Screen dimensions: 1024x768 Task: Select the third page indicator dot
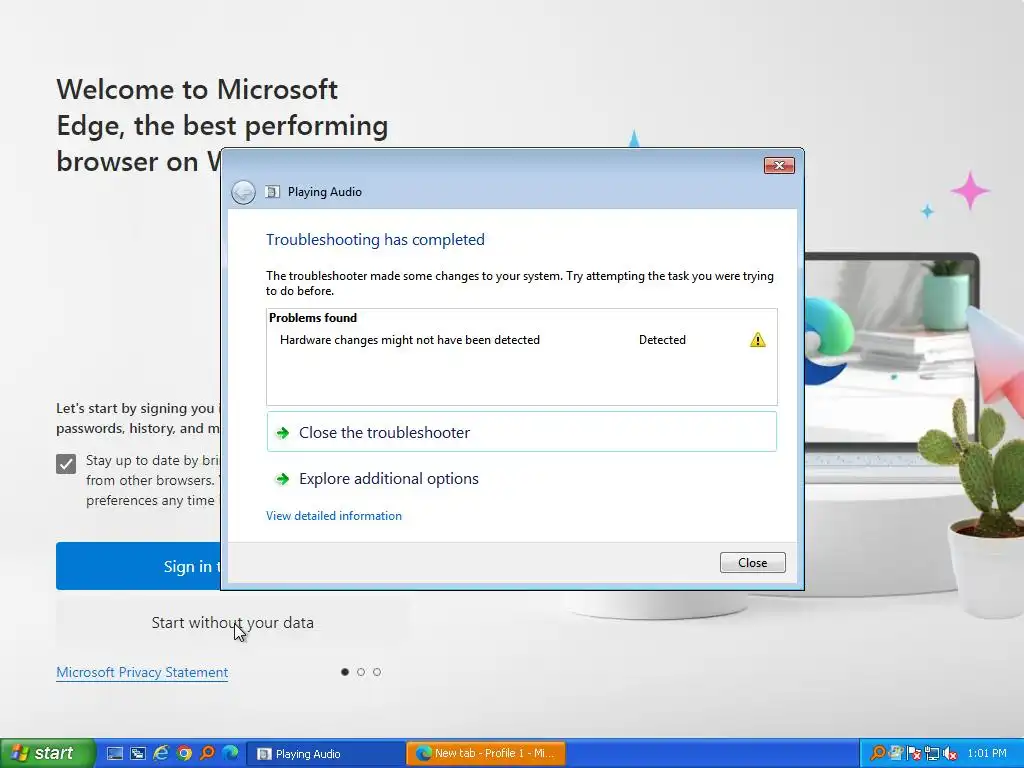377,672
